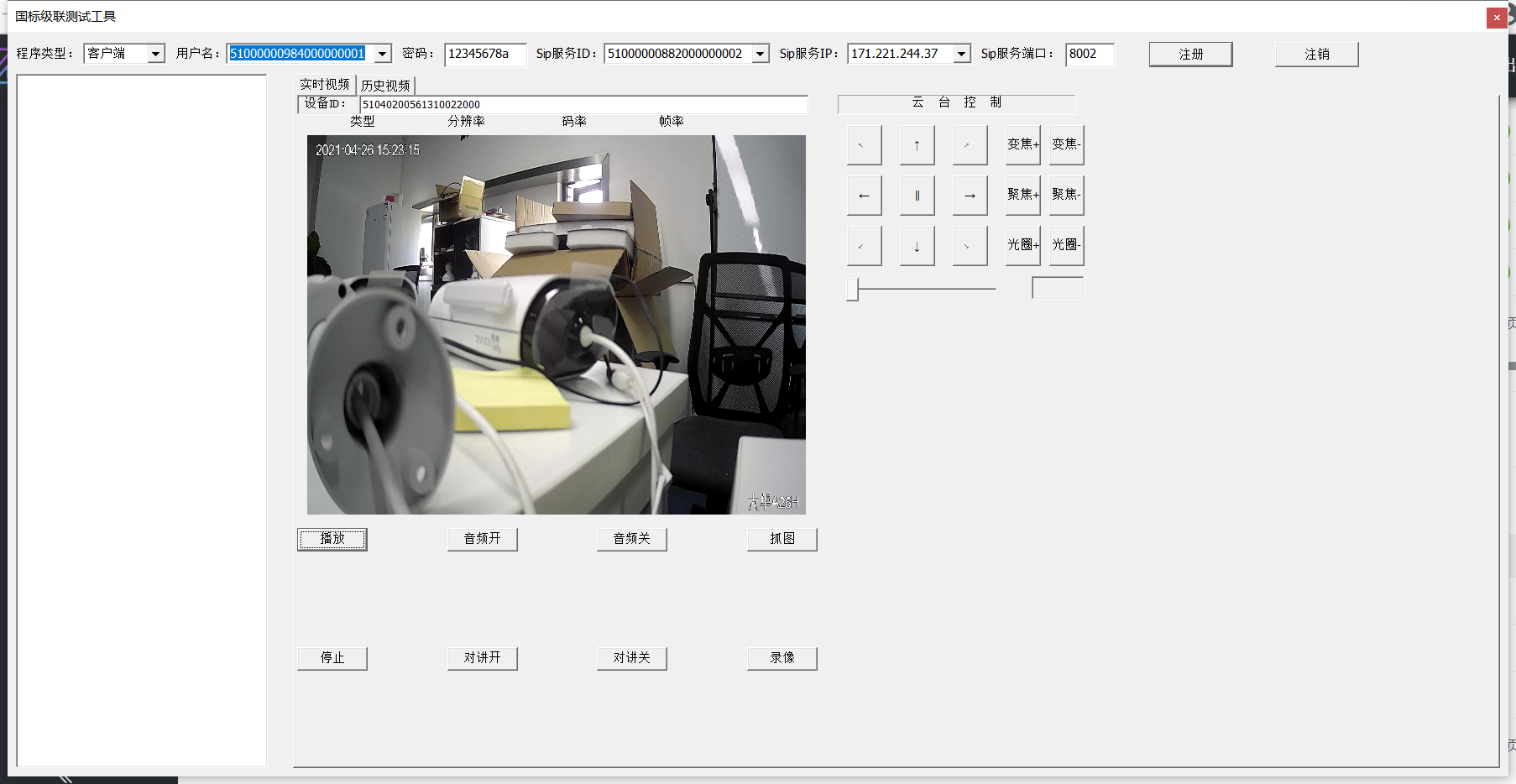Click the live camera video preview
Viewport: 1516px width, 784px height.
(x=557, y=325)
